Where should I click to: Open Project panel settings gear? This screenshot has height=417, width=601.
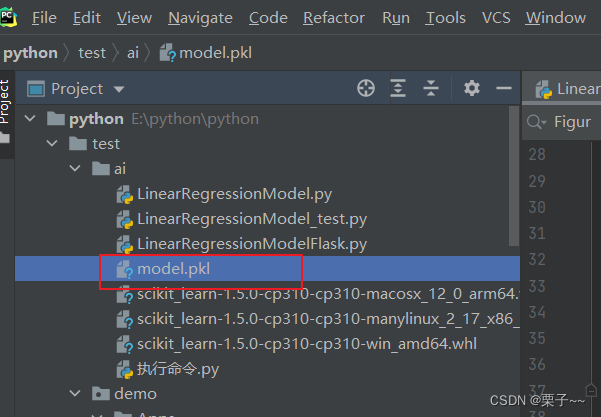pos(472,89)
